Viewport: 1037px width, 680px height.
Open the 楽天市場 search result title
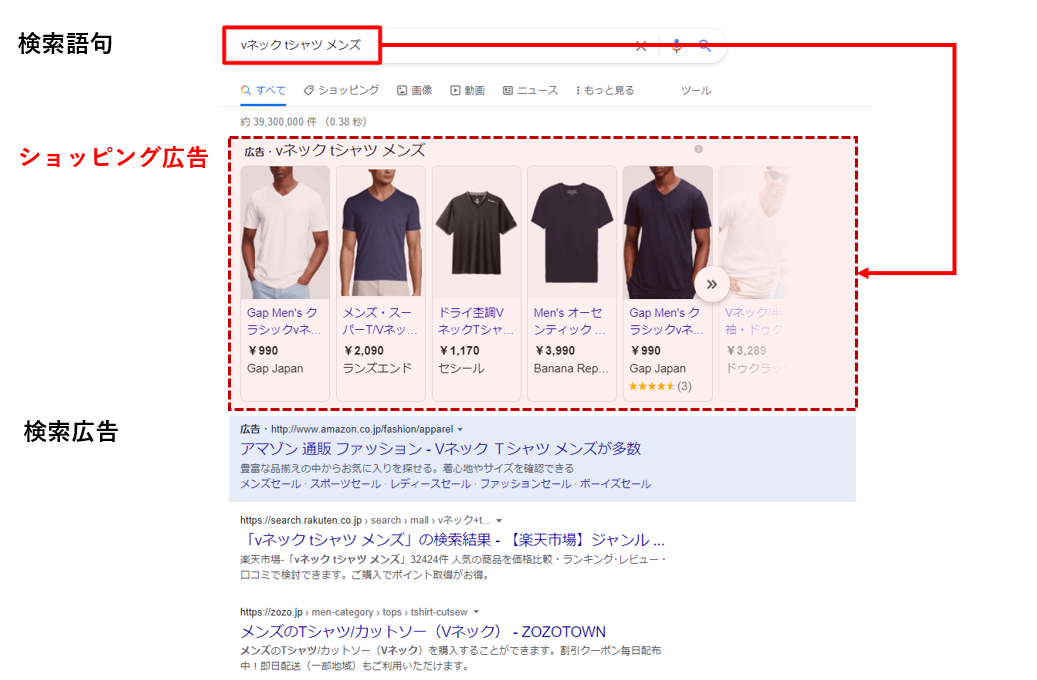pyautogui.click(x=452, y=540)
